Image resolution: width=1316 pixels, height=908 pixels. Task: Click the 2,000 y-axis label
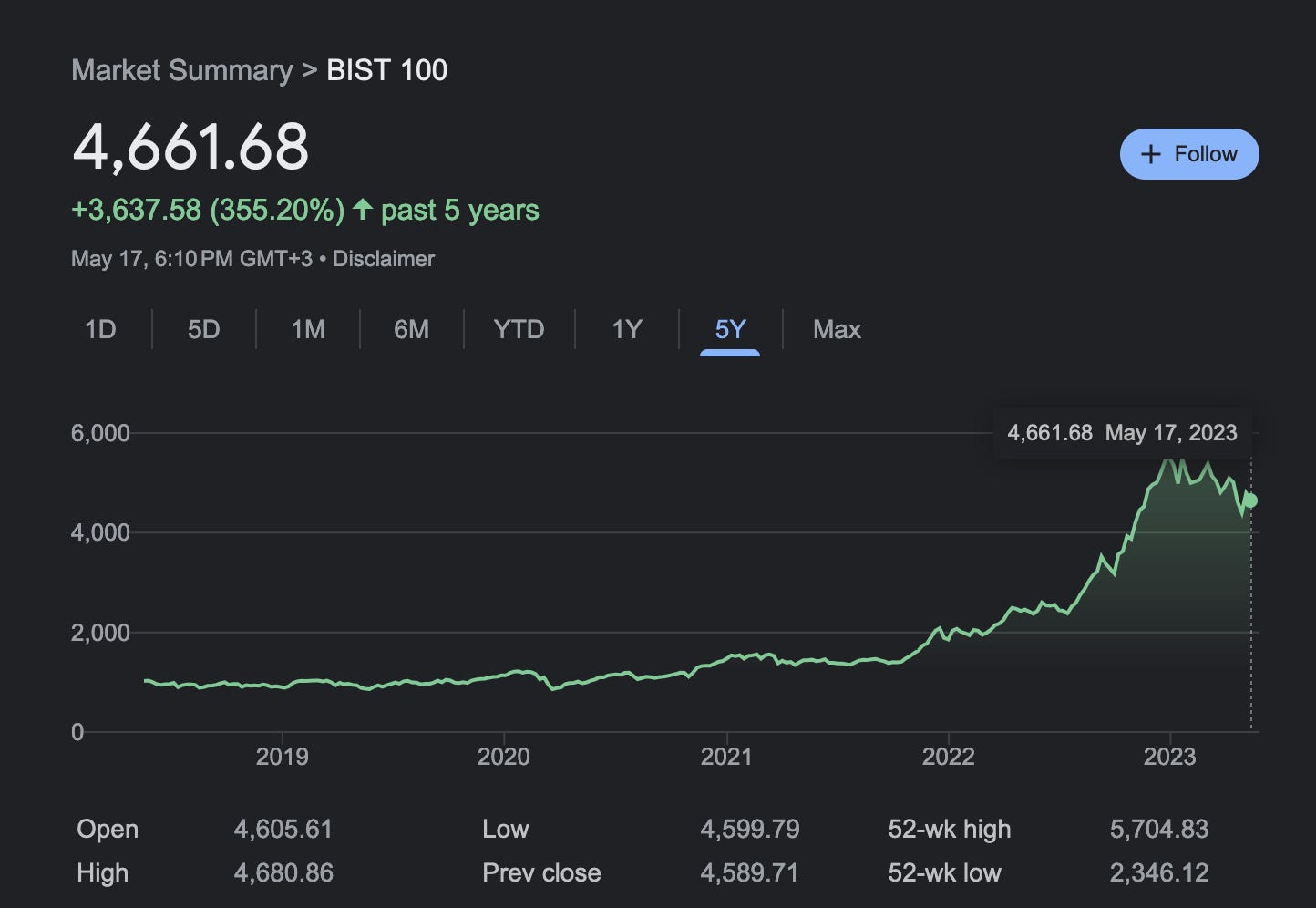[x=100, y=633]
